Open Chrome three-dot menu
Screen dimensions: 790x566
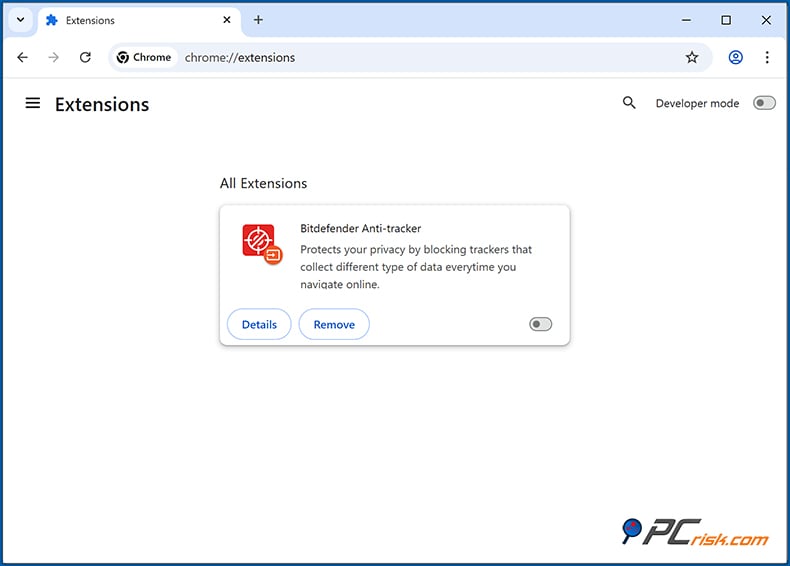767,57
